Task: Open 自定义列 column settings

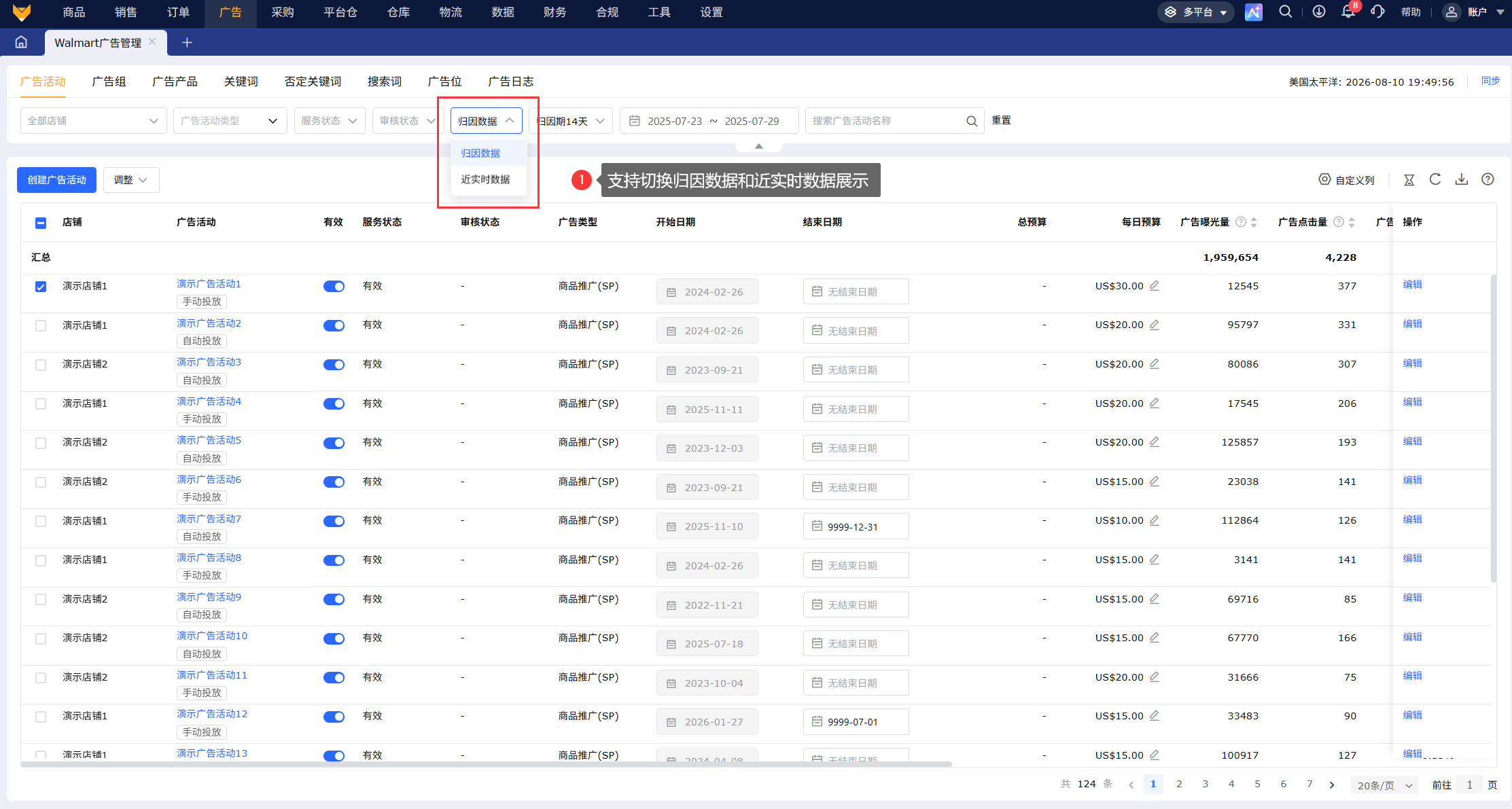Action: tap(1346, 180)
